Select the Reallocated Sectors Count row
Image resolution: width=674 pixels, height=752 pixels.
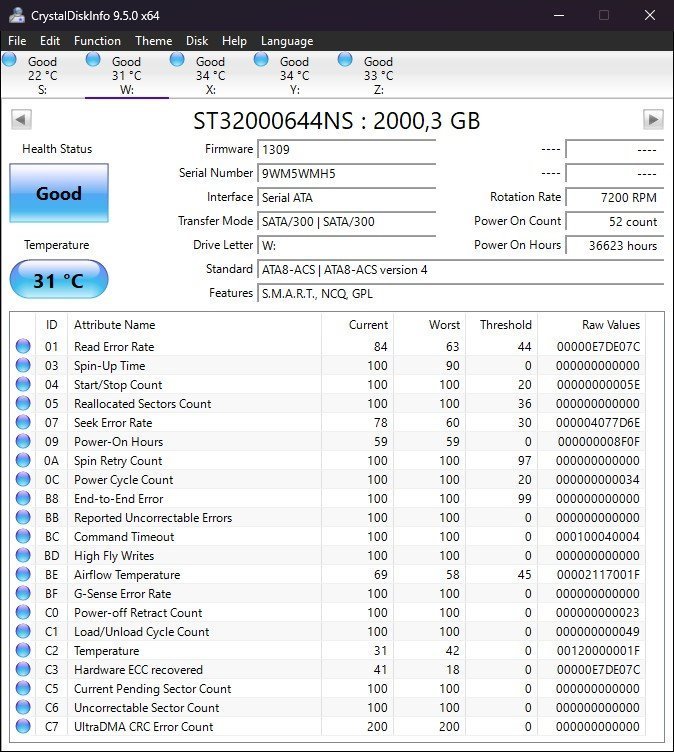[142, 404]
